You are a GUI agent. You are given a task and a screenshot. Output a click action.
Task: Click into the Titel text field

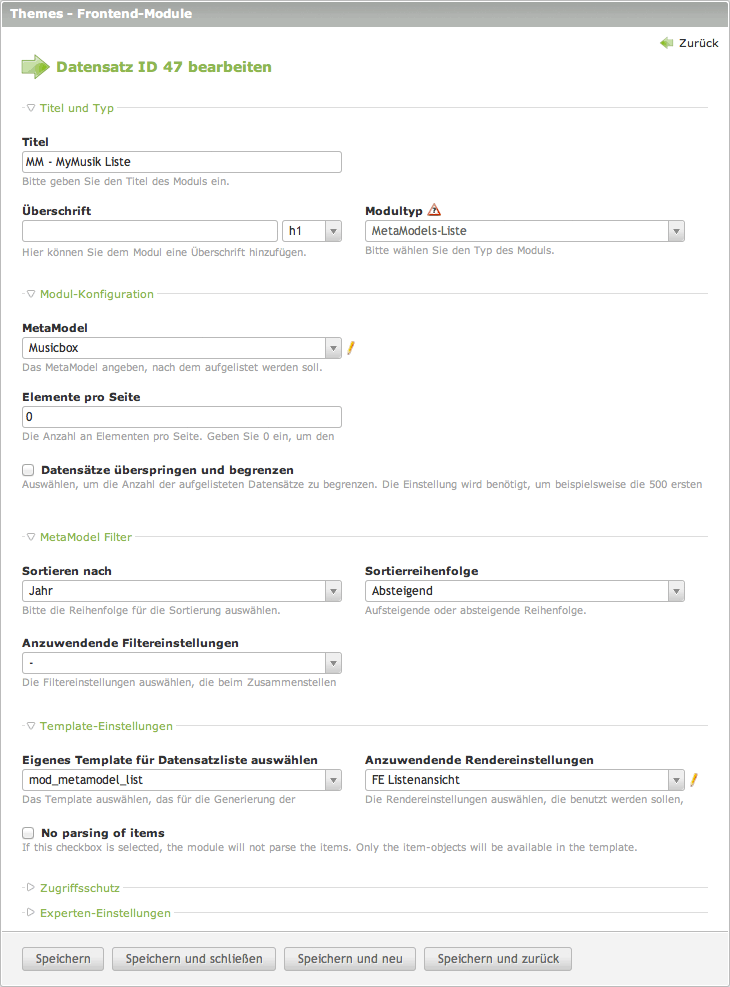coord(181,162)
